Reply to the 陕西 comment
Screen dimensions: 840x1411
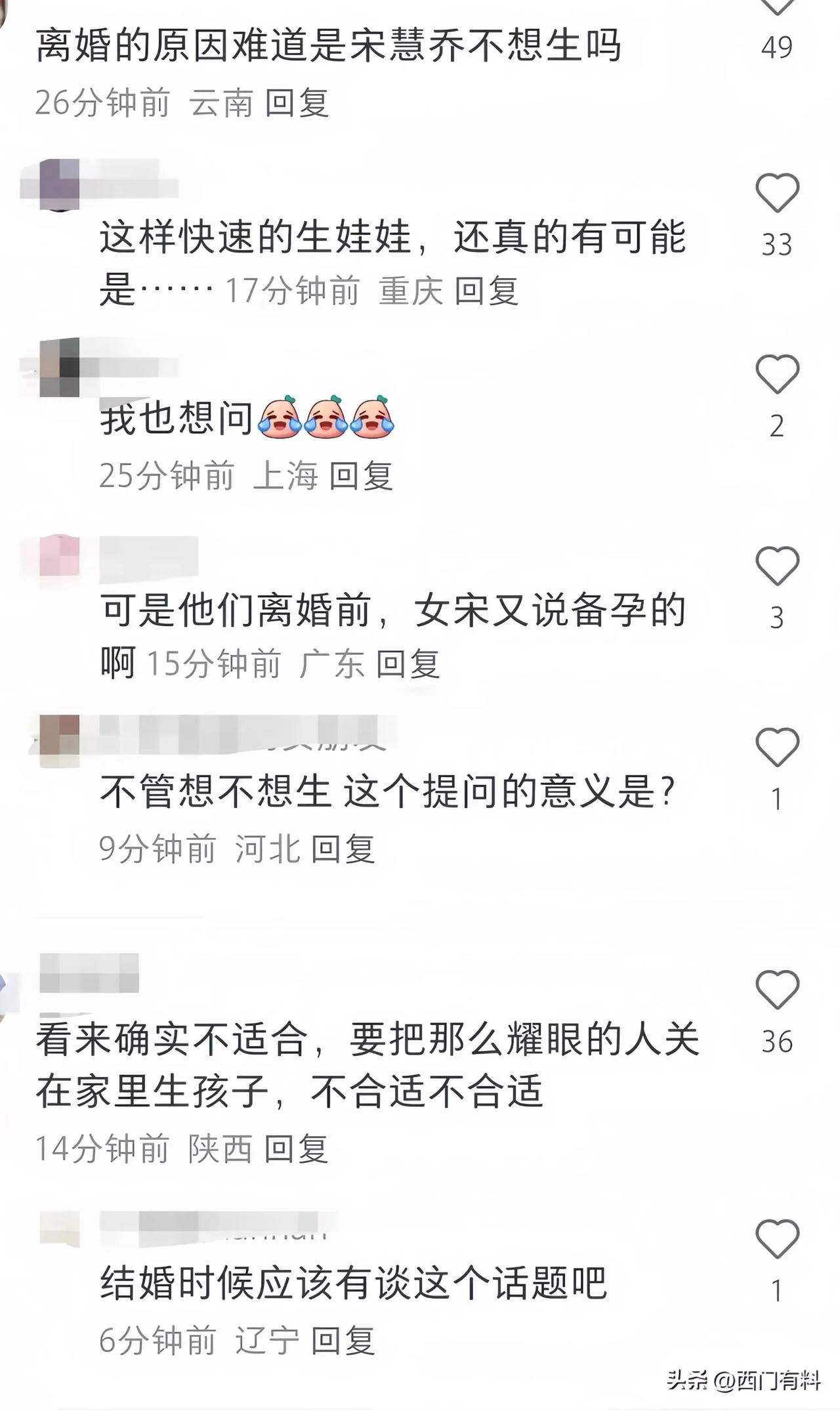[x=296, y=1149]
